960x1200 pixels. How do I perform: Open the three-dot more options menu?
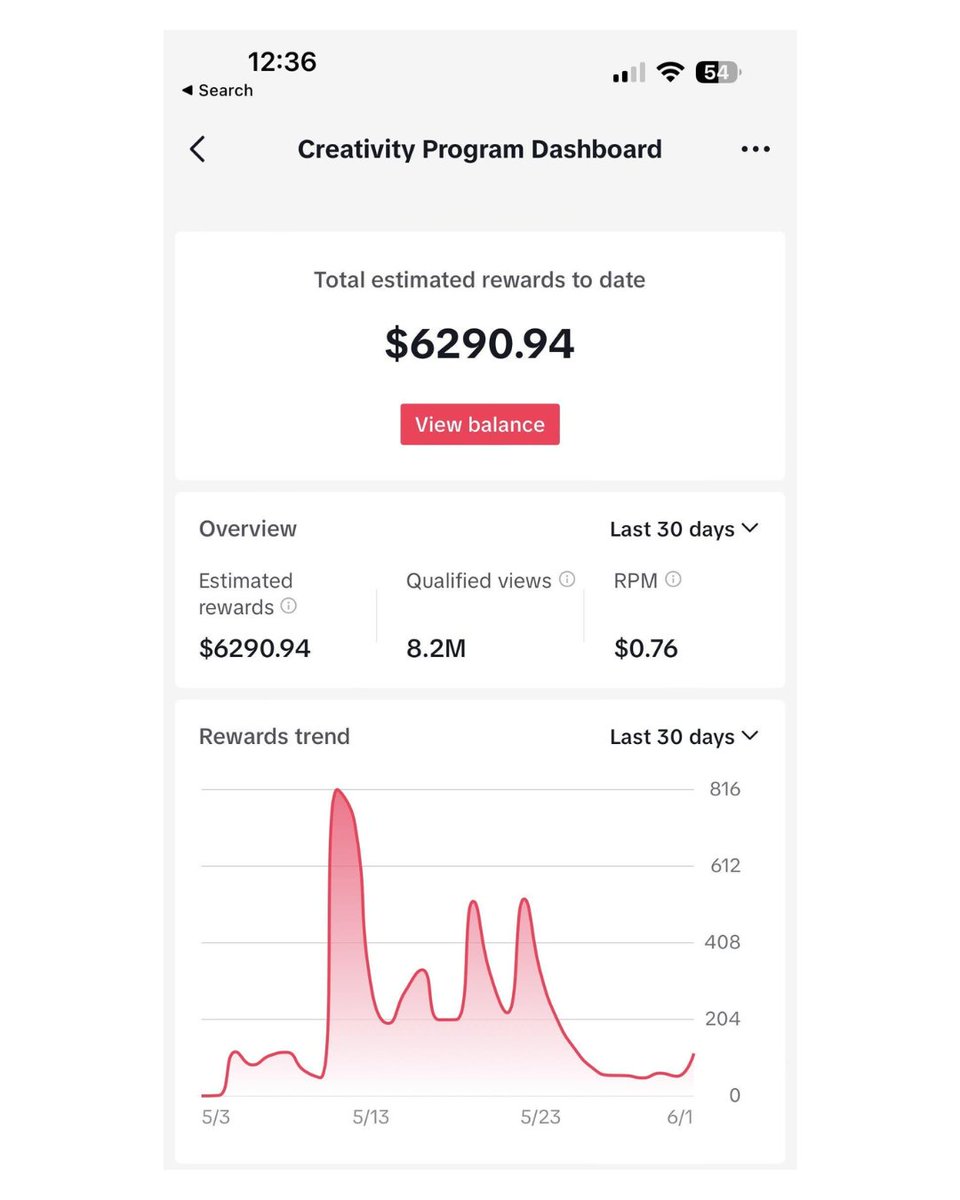point(755,149)
